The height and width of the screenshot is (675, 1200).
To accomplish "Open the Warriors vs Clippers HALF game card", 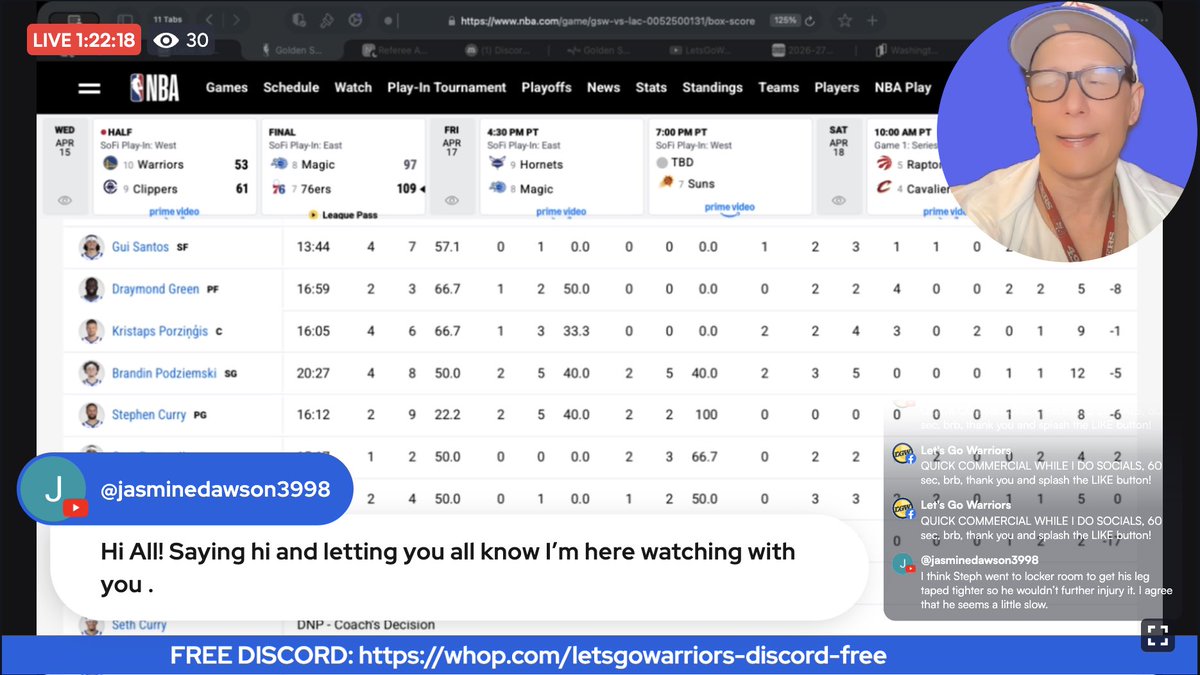I will [x=175, y=167].
